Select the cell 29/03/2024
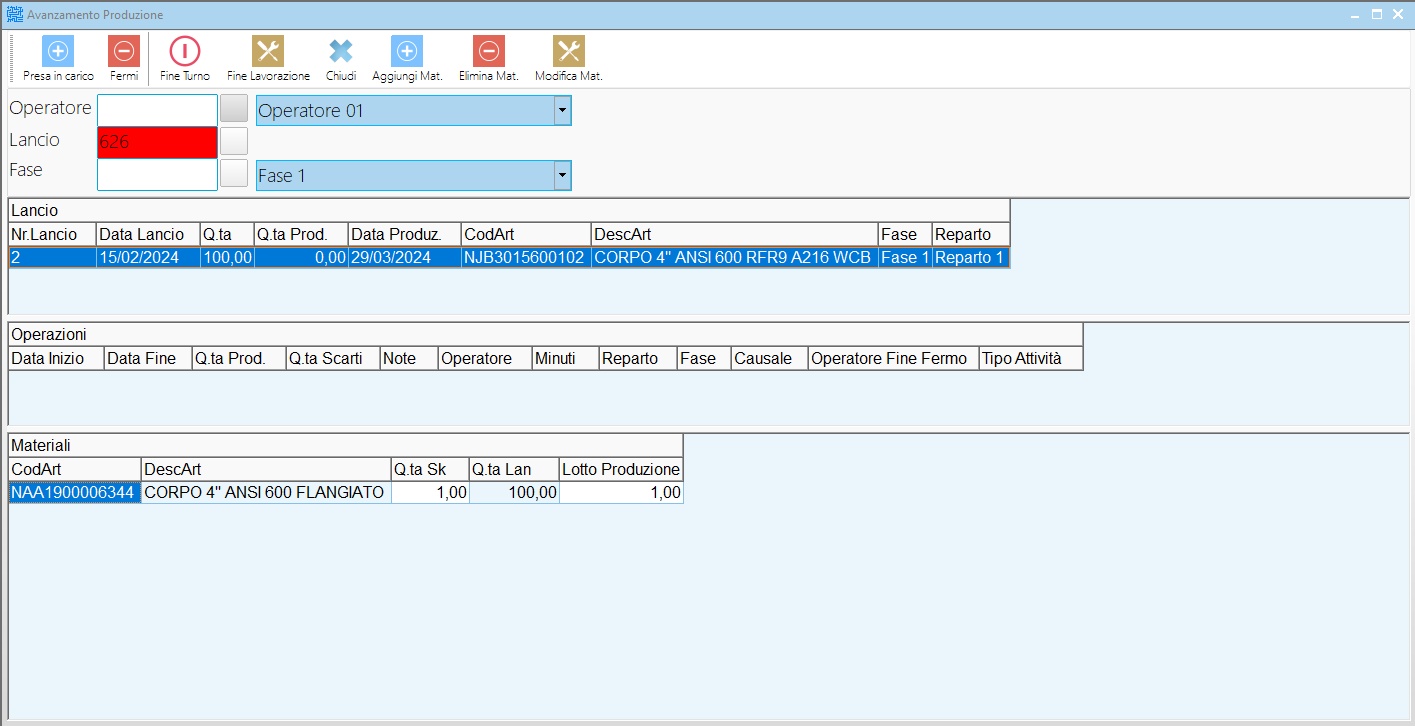The width and height of the screenshot is (1415, 726). [x=405, y=257]
